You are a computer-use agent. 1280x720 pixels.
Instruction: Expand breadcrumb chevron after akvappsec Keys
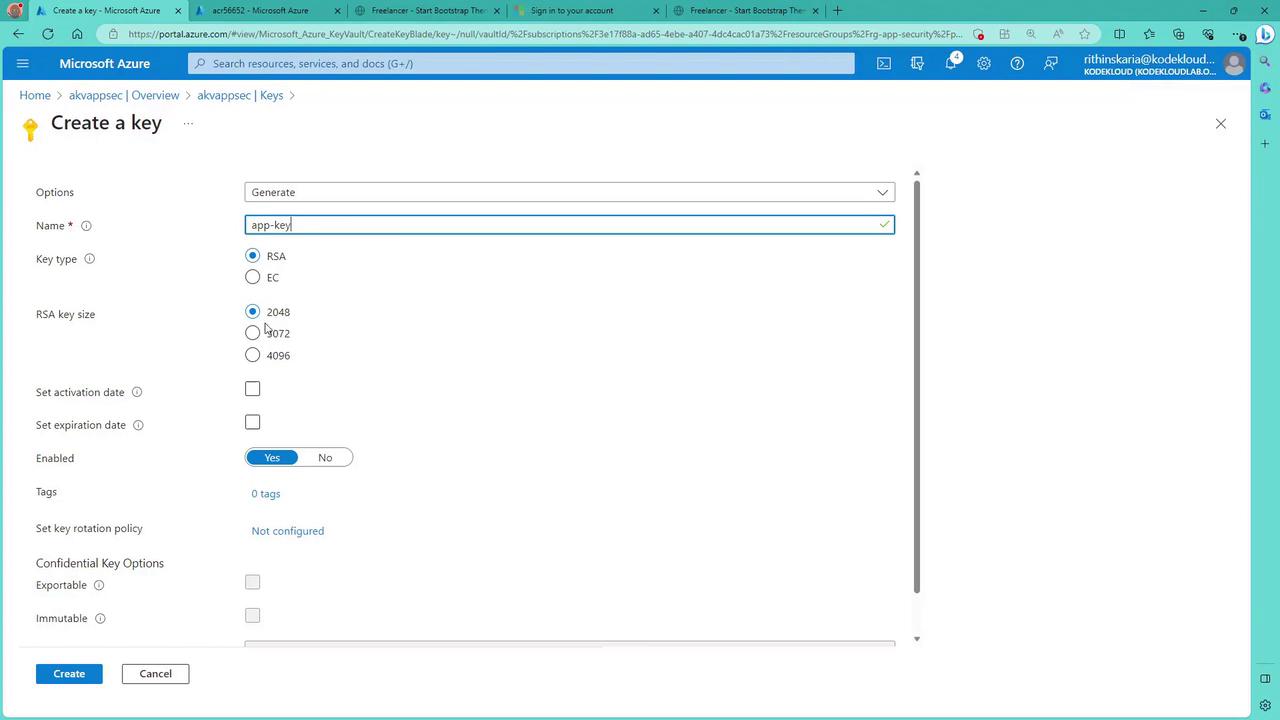pos(293,96)
